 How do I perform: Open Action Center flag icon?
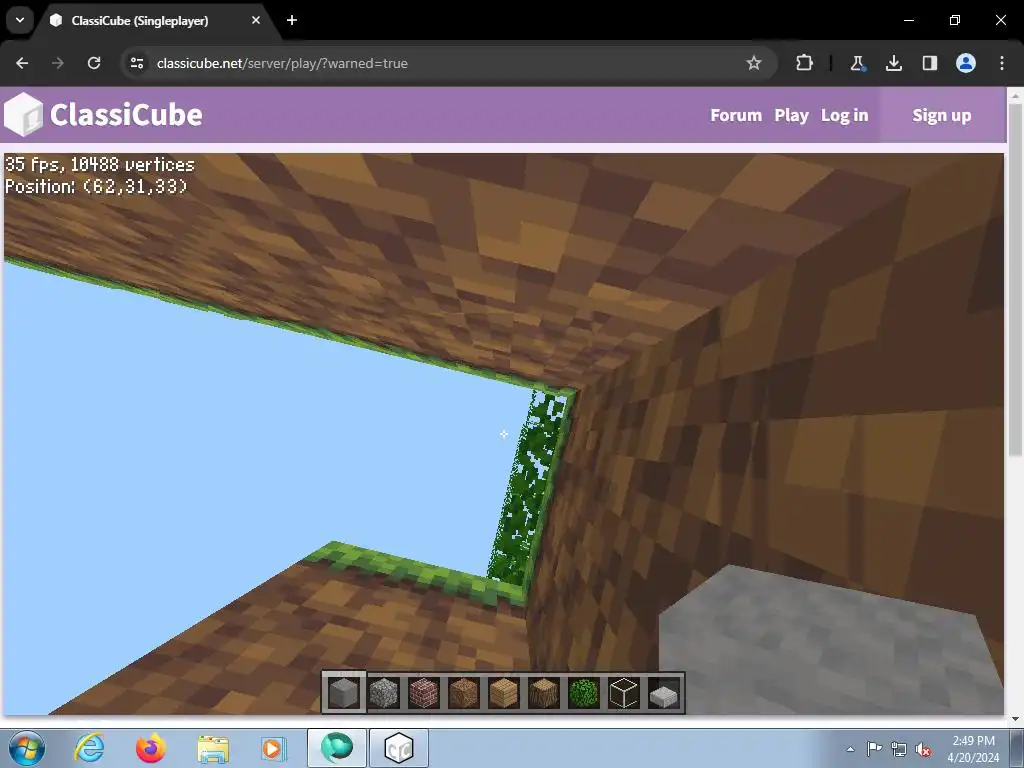pyautogui.click(x=874, y=748)
